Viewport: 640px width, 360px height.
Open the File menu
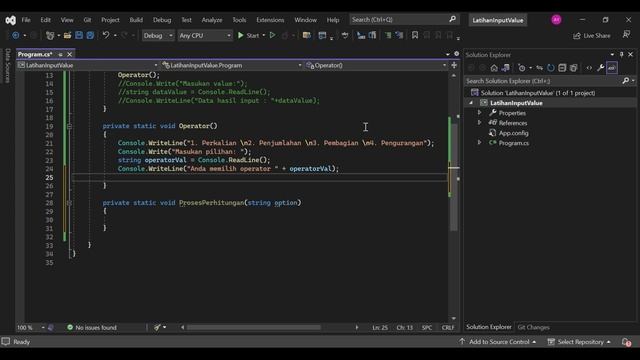[x=26, y=20]
